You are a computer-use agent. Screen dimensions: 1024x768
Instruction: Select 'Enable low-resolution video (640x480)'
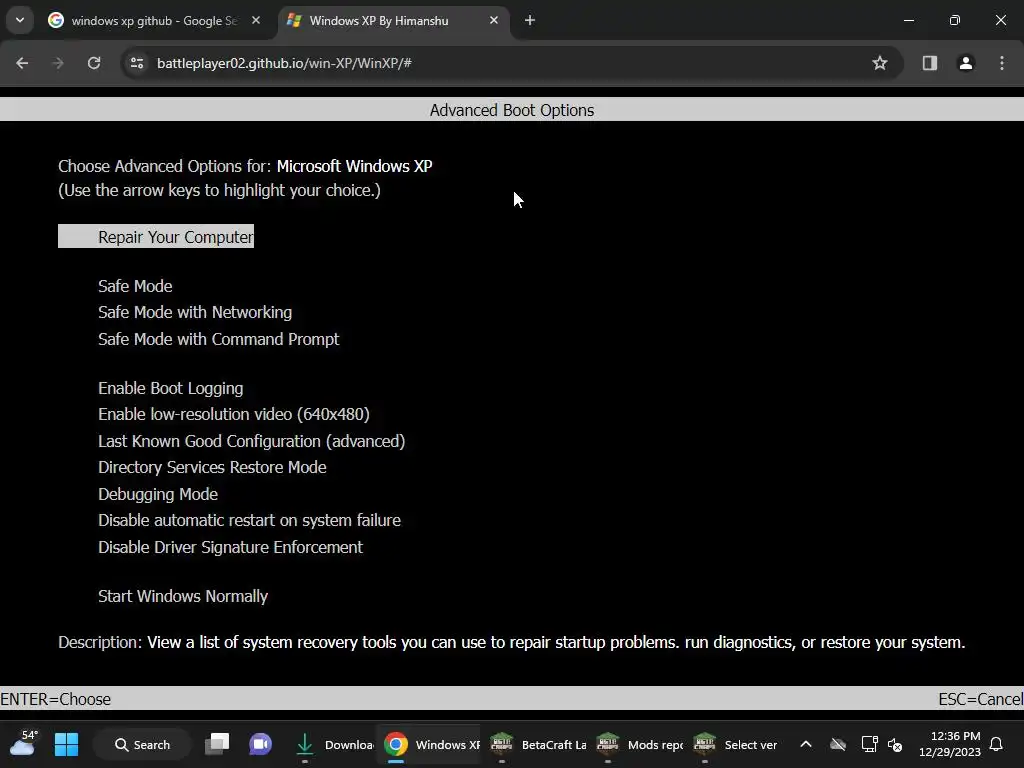pos(234,415)
